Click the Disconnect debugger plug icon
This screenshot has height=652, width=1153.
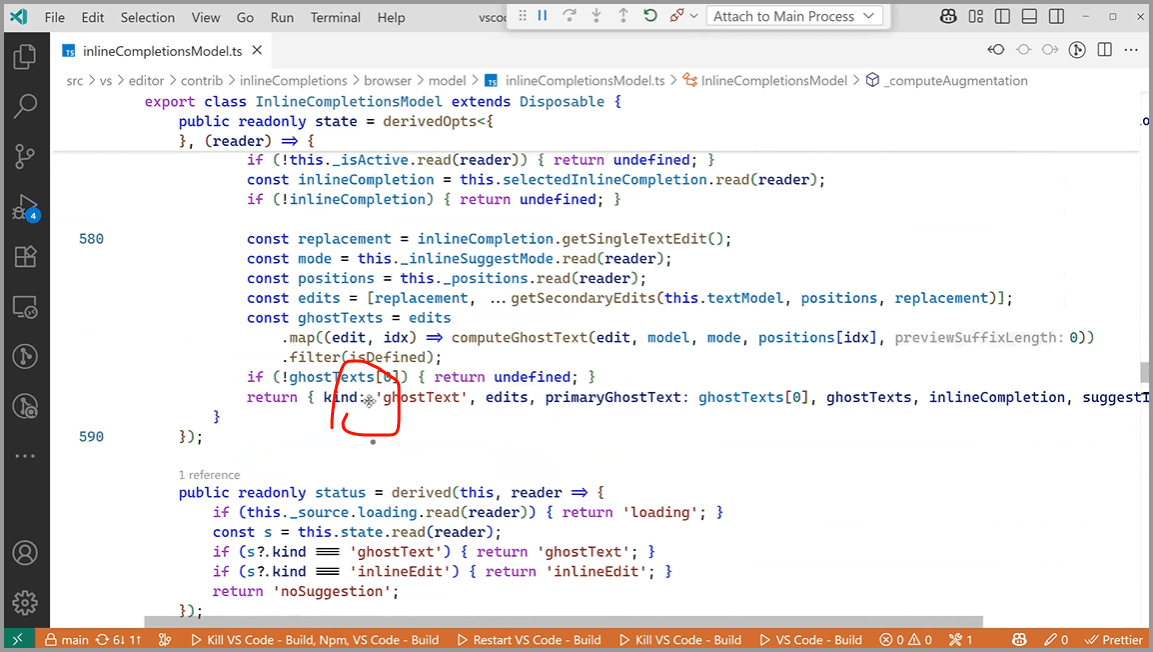[x=676, y=16]
